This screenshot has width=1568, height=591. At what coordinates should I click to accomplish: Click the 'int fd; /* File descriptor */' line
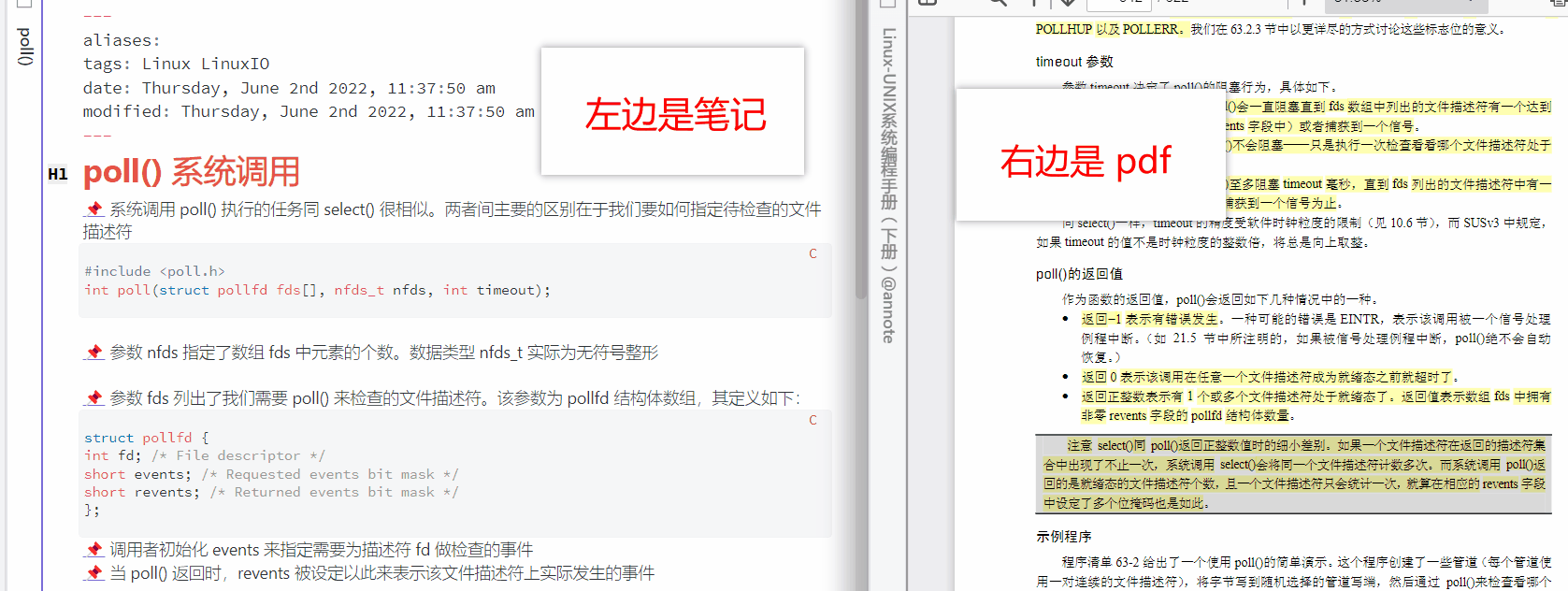pos(205,455)
